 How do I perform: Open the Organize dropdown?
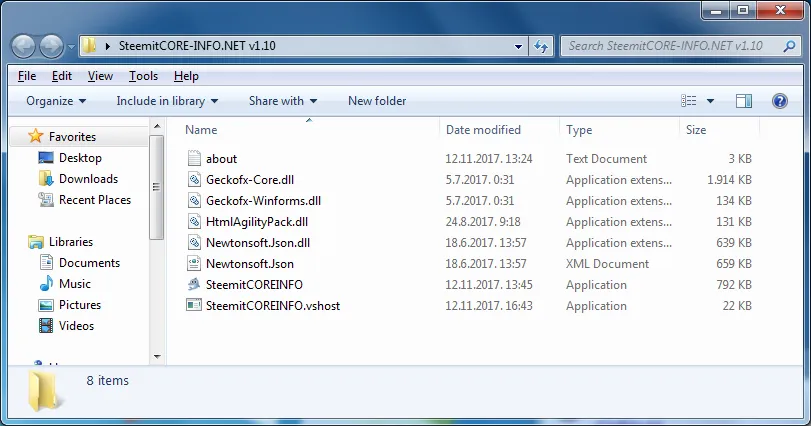[x=56, y=101]
